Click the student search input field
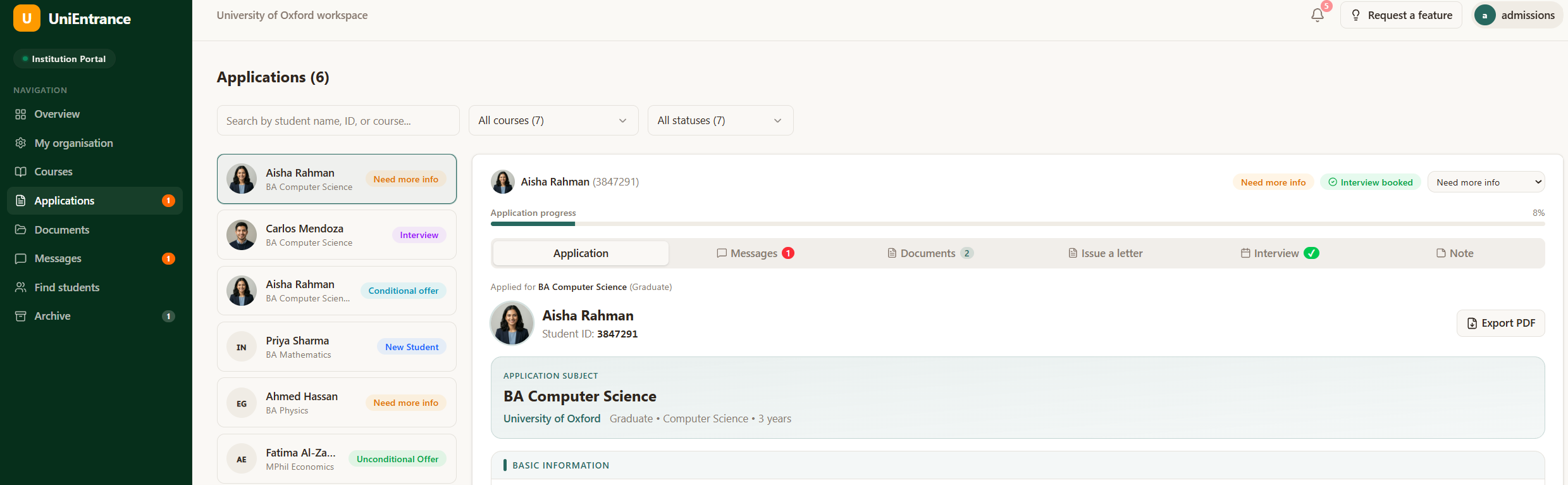 click(338, 120)
